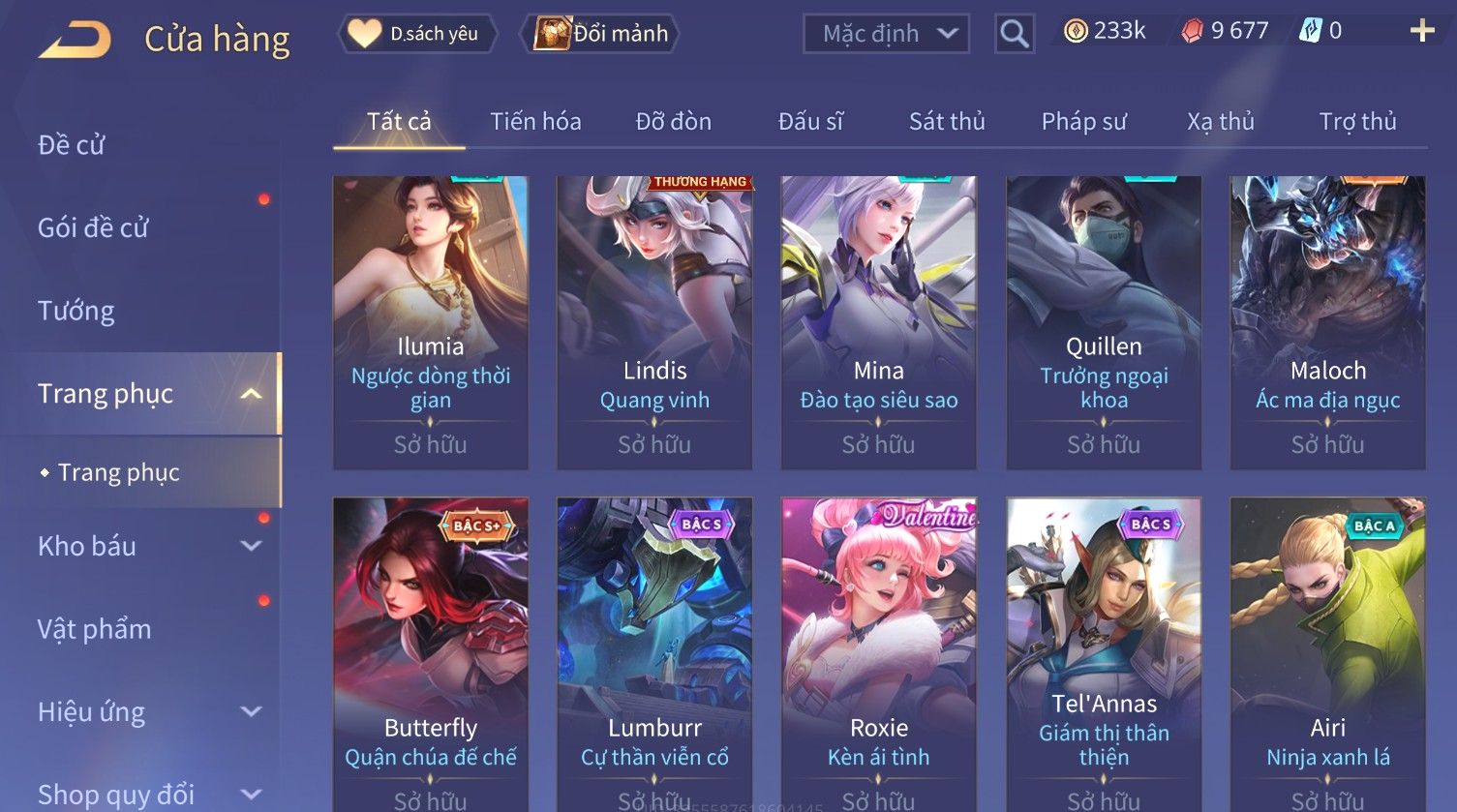
Task: Expand the Hiệu ứng sidebar section
Action: tap(251, 712)
